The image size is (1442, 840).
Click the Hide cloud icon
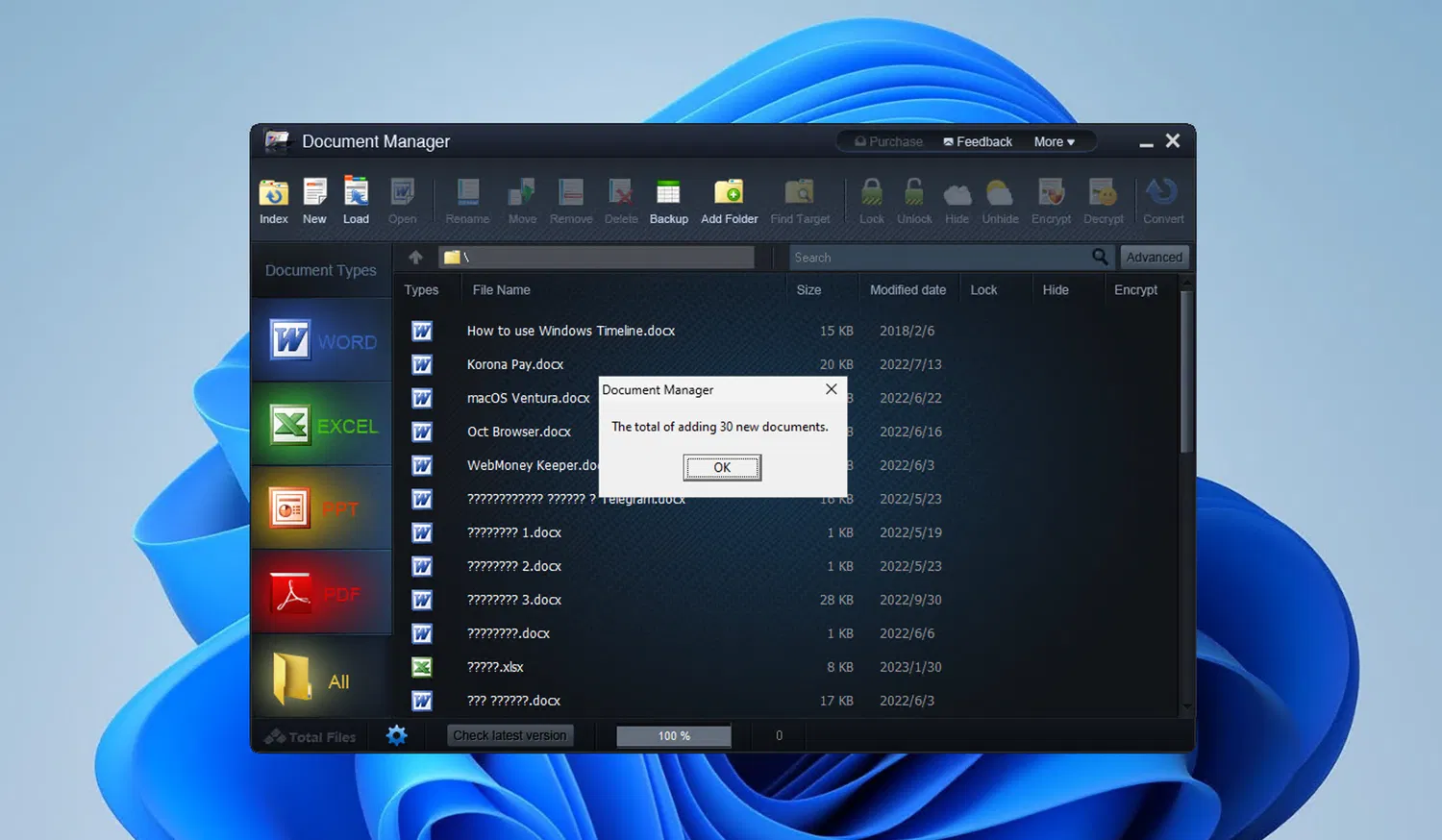957,195
